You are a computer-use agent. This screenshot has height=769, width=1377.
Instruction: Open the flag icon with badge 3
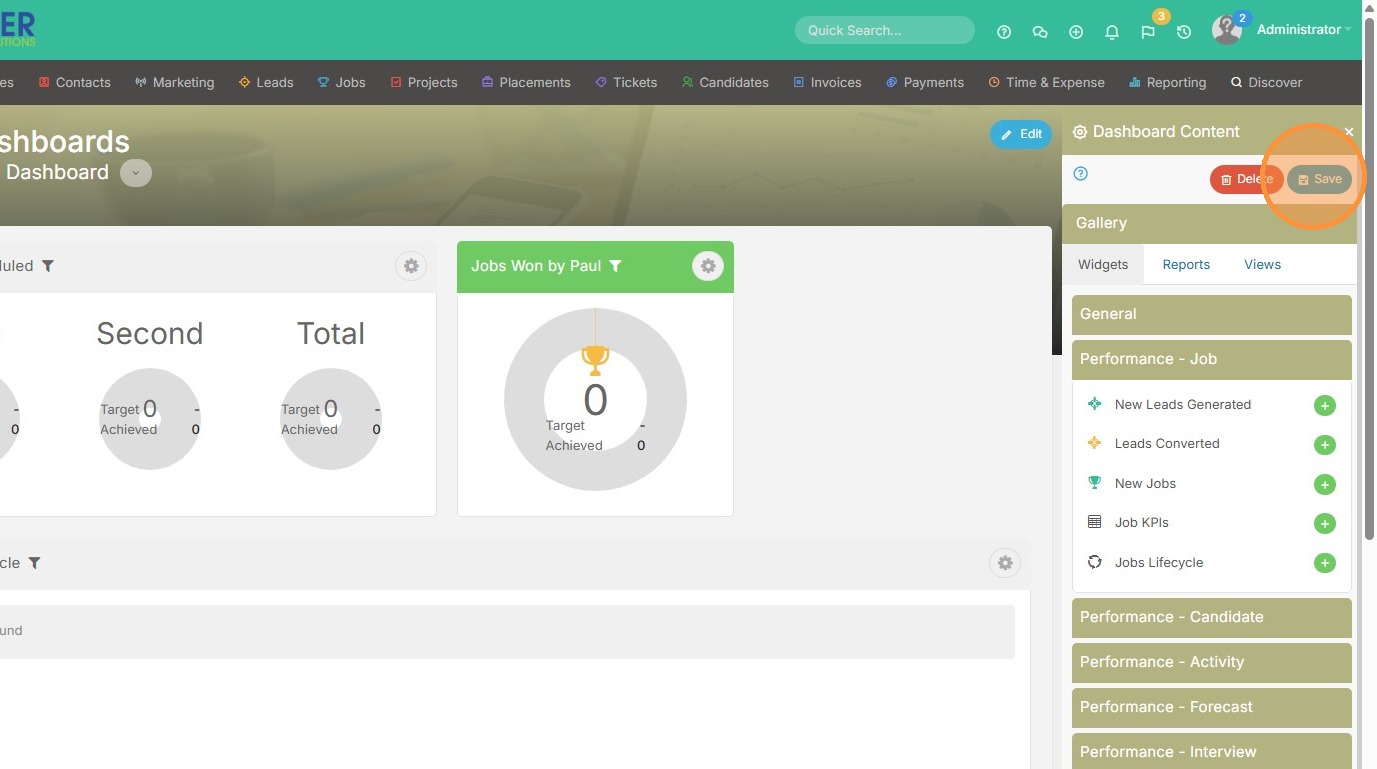[1148, 32]
